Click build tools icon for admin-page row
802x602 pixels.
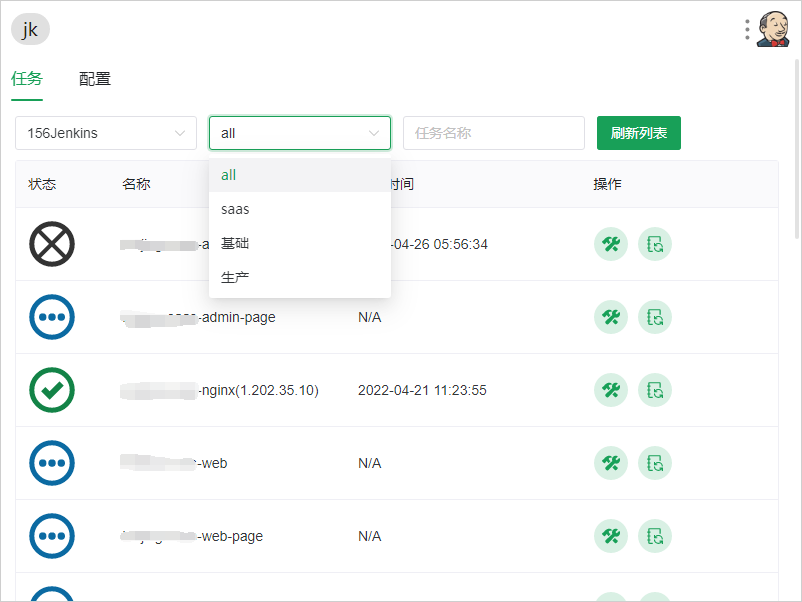pyautogui.click(x=611, y=317)
